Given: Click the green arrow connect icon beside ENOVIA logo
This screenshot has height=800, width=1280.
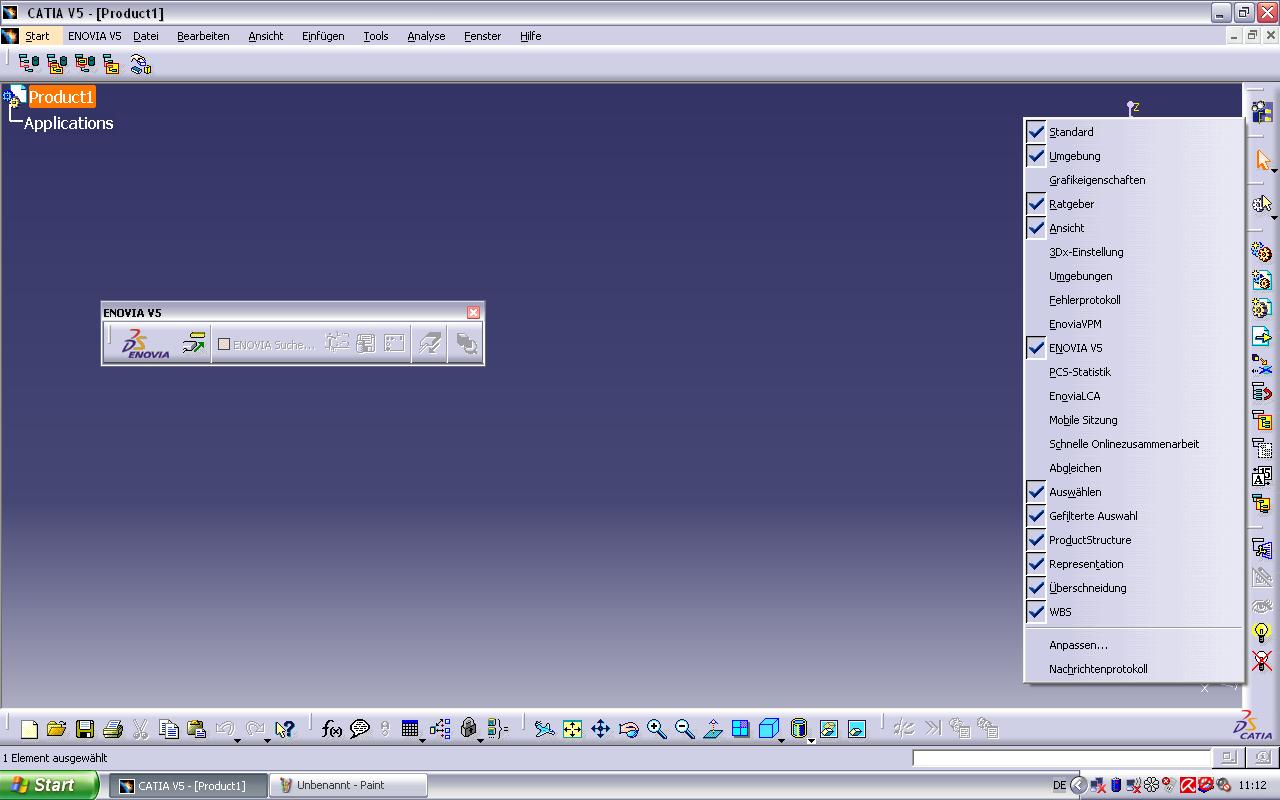Looking at the screenshot, I should click(x=193, y=344).
